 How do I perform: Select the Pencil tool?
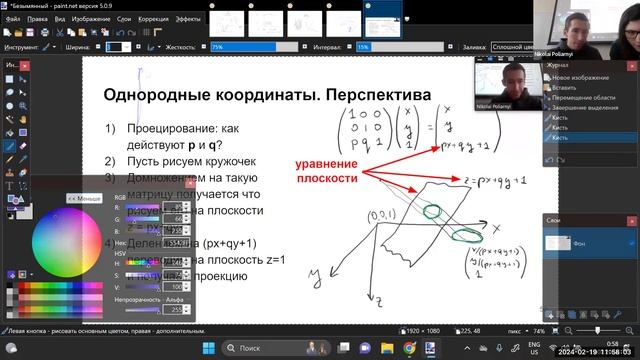(x=9, y=160)
